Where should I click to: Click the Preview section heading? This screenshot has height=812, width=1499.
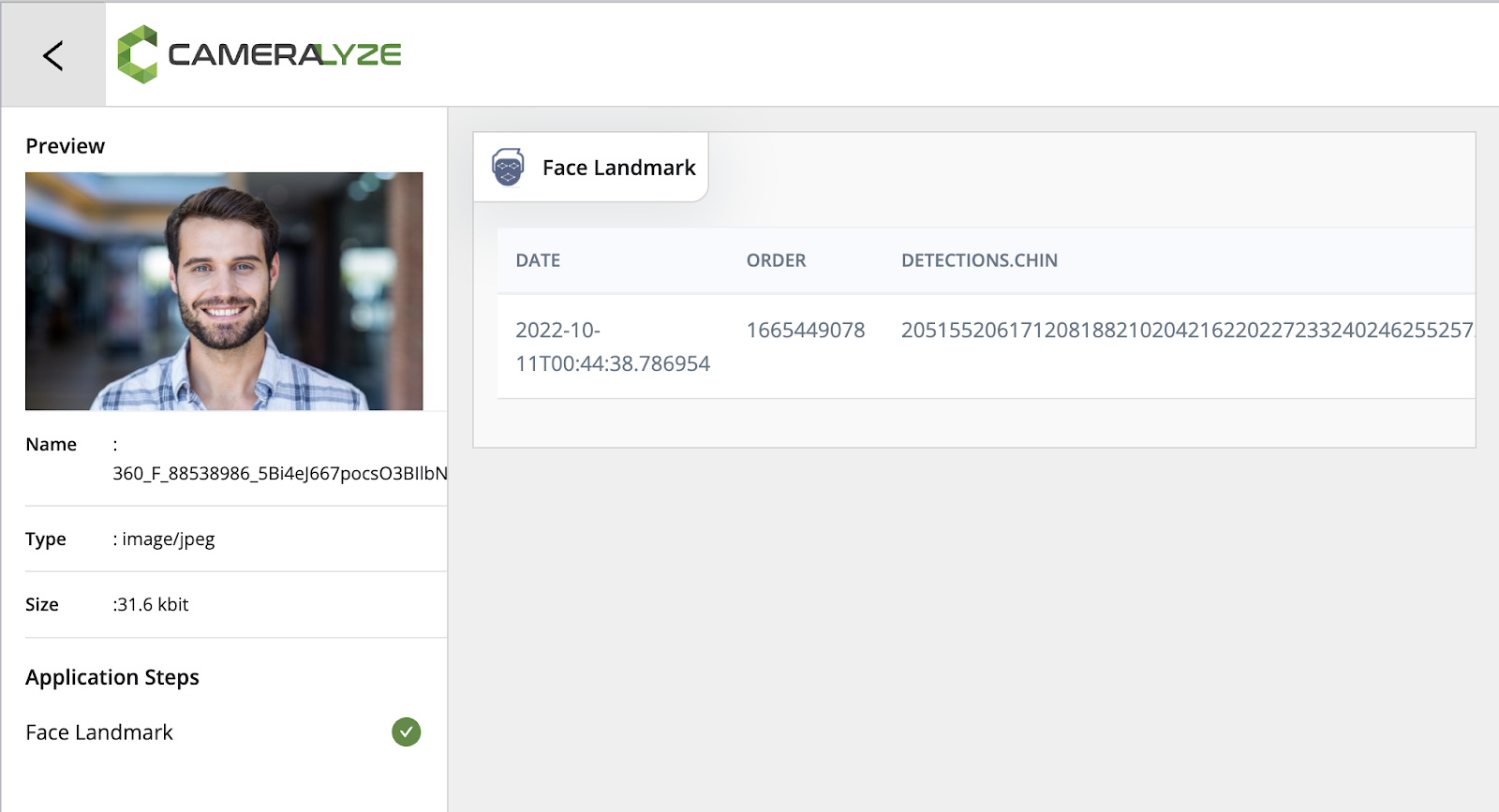(66, 146)
